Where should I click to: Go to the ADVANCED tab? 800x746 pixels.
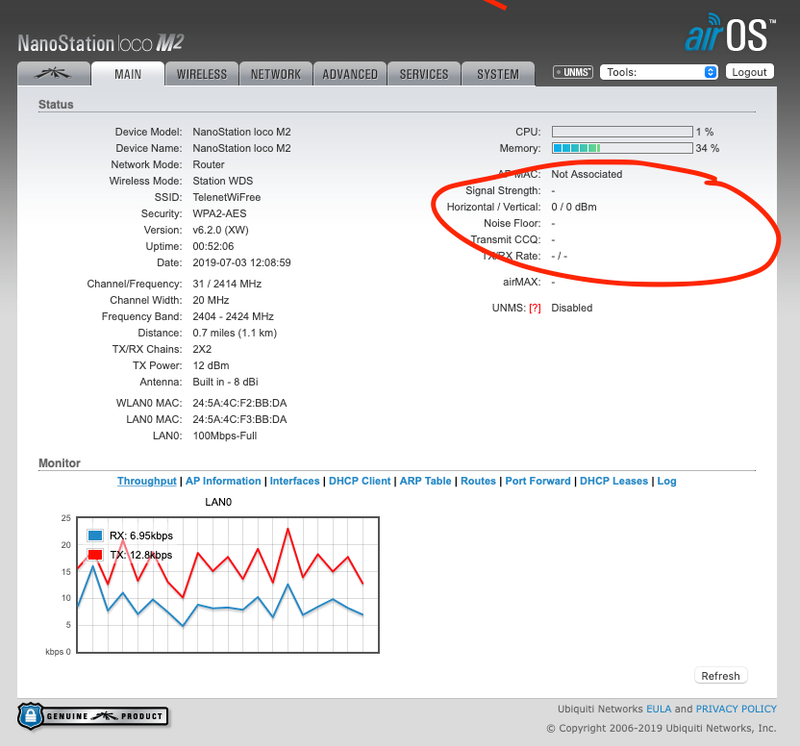350,74
